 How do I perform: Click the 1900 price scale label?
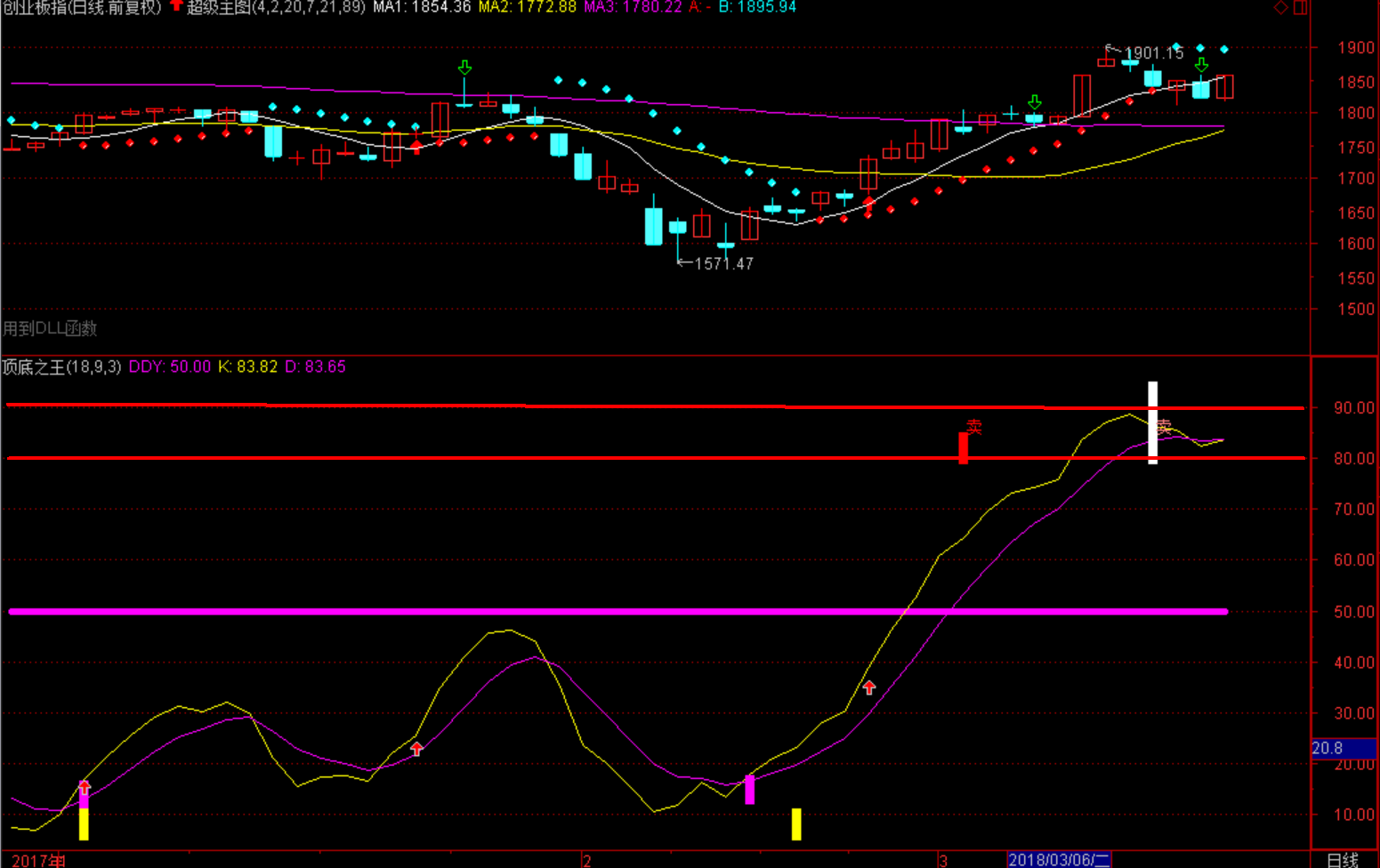click(x=1356, y=48)
